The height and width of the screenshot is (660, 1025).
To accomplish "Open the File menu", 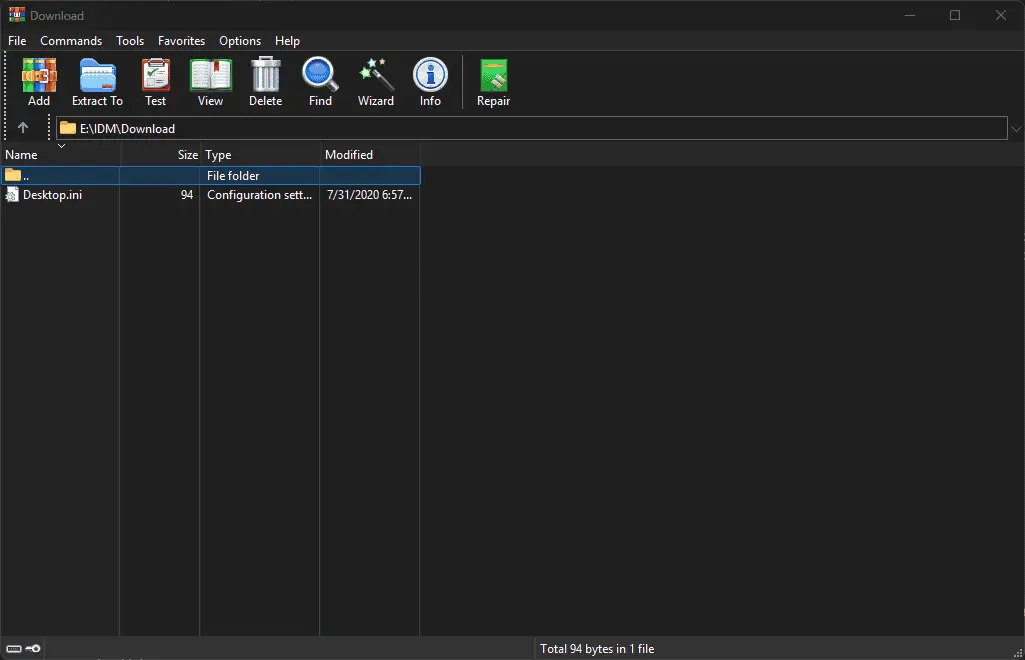I will pos(17,41).
